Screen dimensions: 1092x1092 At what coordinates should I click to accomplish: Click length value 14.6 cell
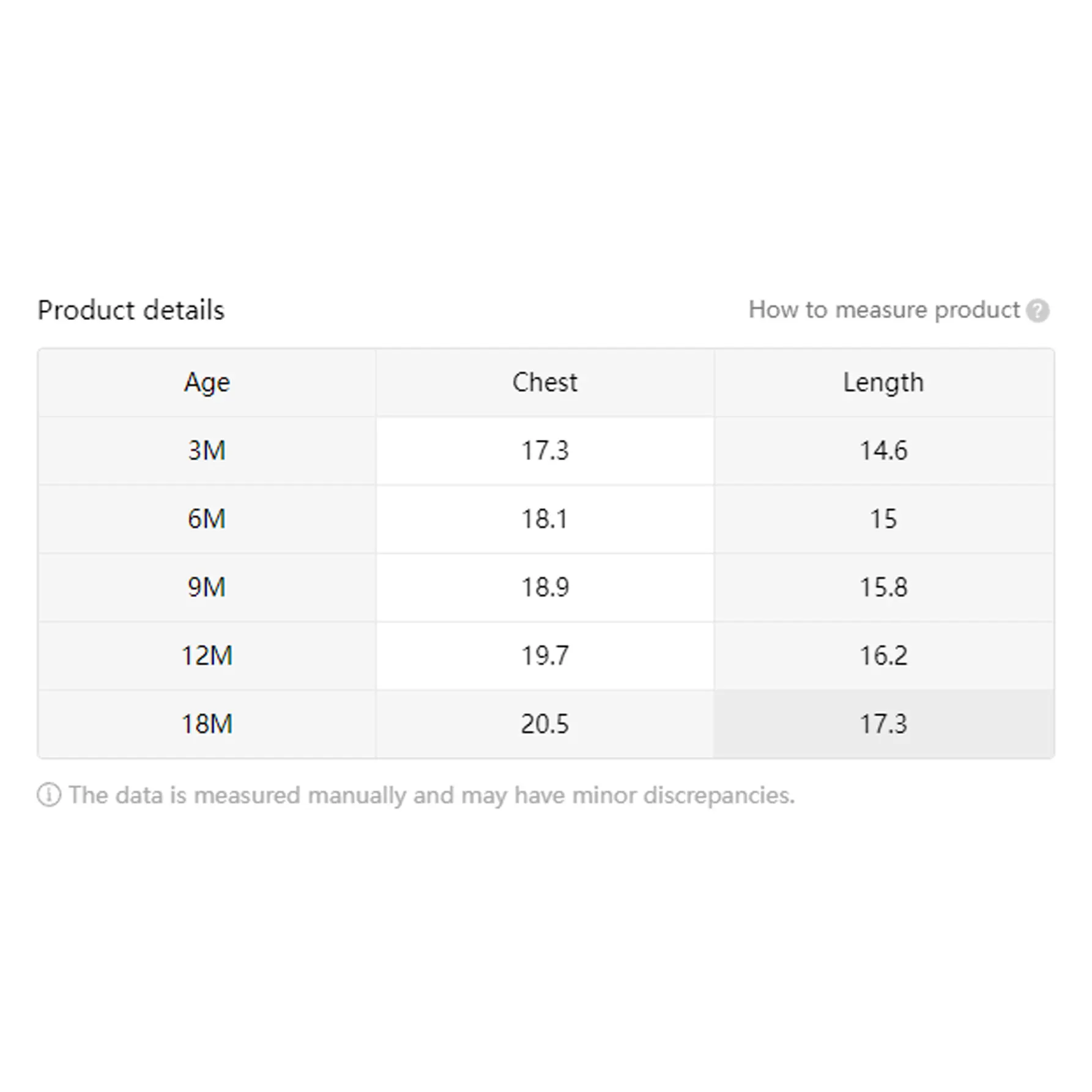[883, 451]
